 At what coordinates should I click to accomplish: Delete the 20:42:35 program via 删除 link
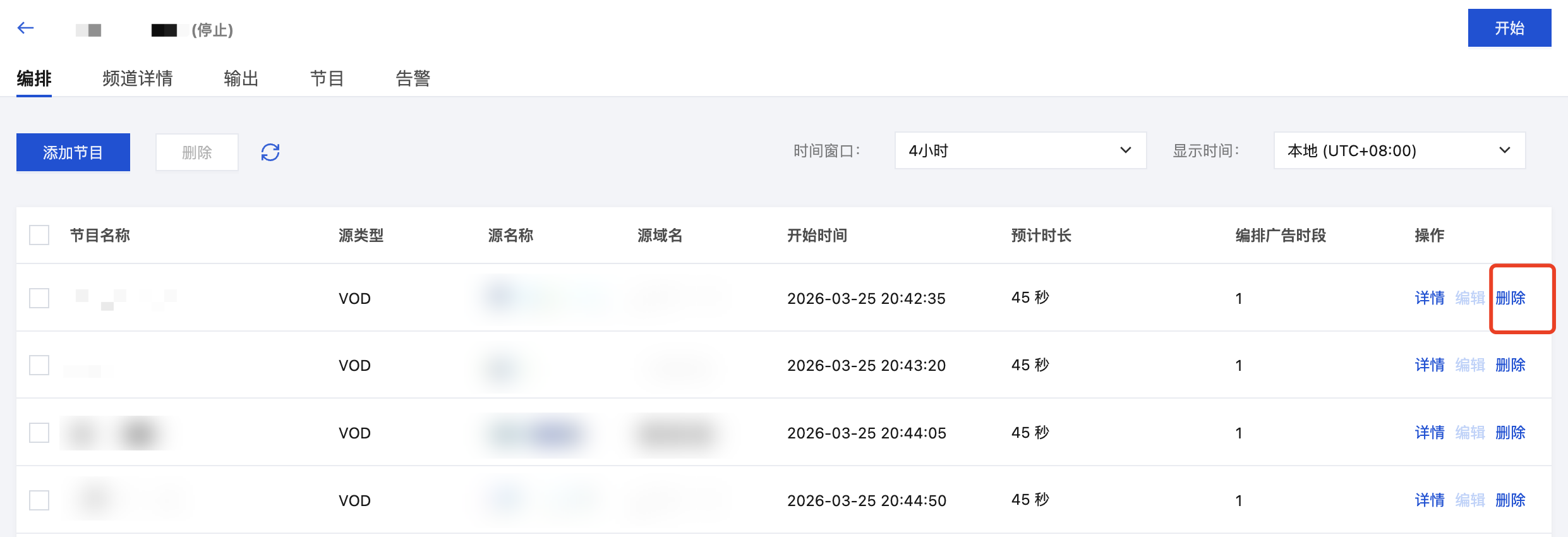pos(1511,298)
